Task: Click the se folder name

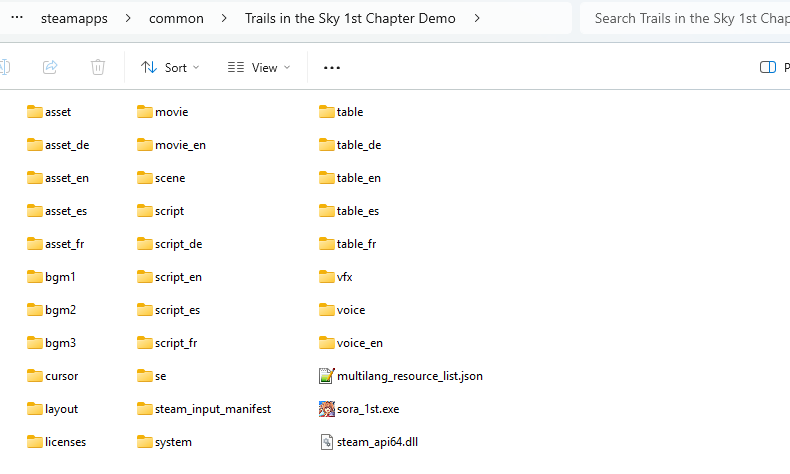Action: click(x=161, y=376)
